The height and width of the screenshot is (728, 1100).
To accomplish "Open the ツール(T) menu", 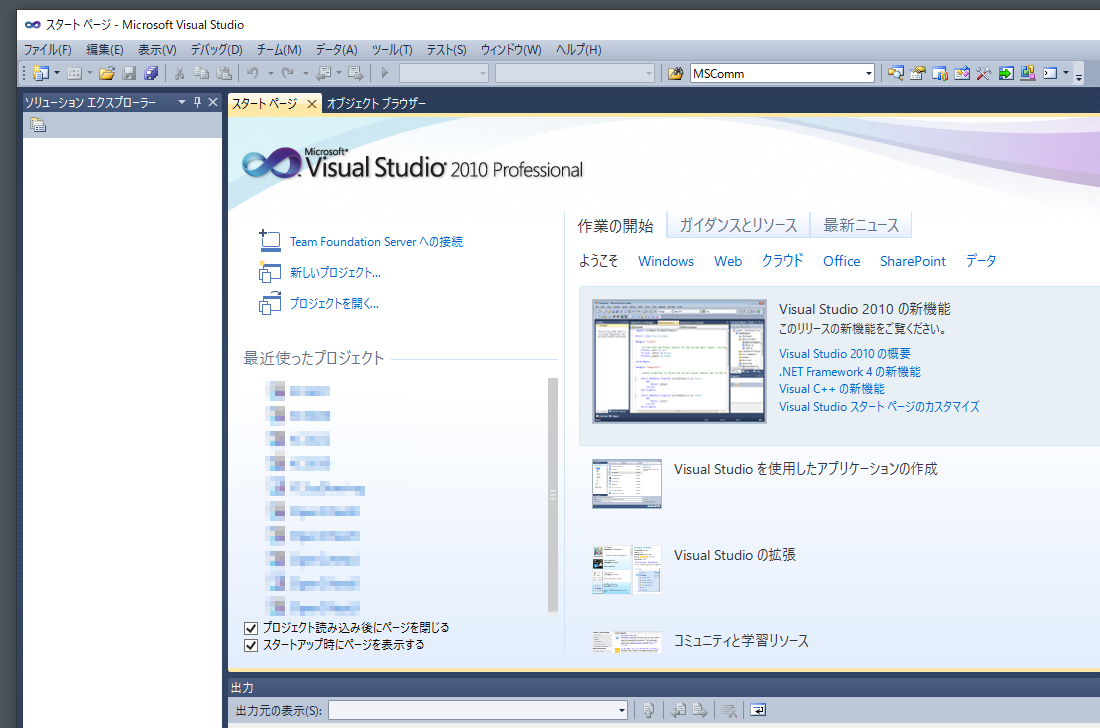I will click(392, 50).
